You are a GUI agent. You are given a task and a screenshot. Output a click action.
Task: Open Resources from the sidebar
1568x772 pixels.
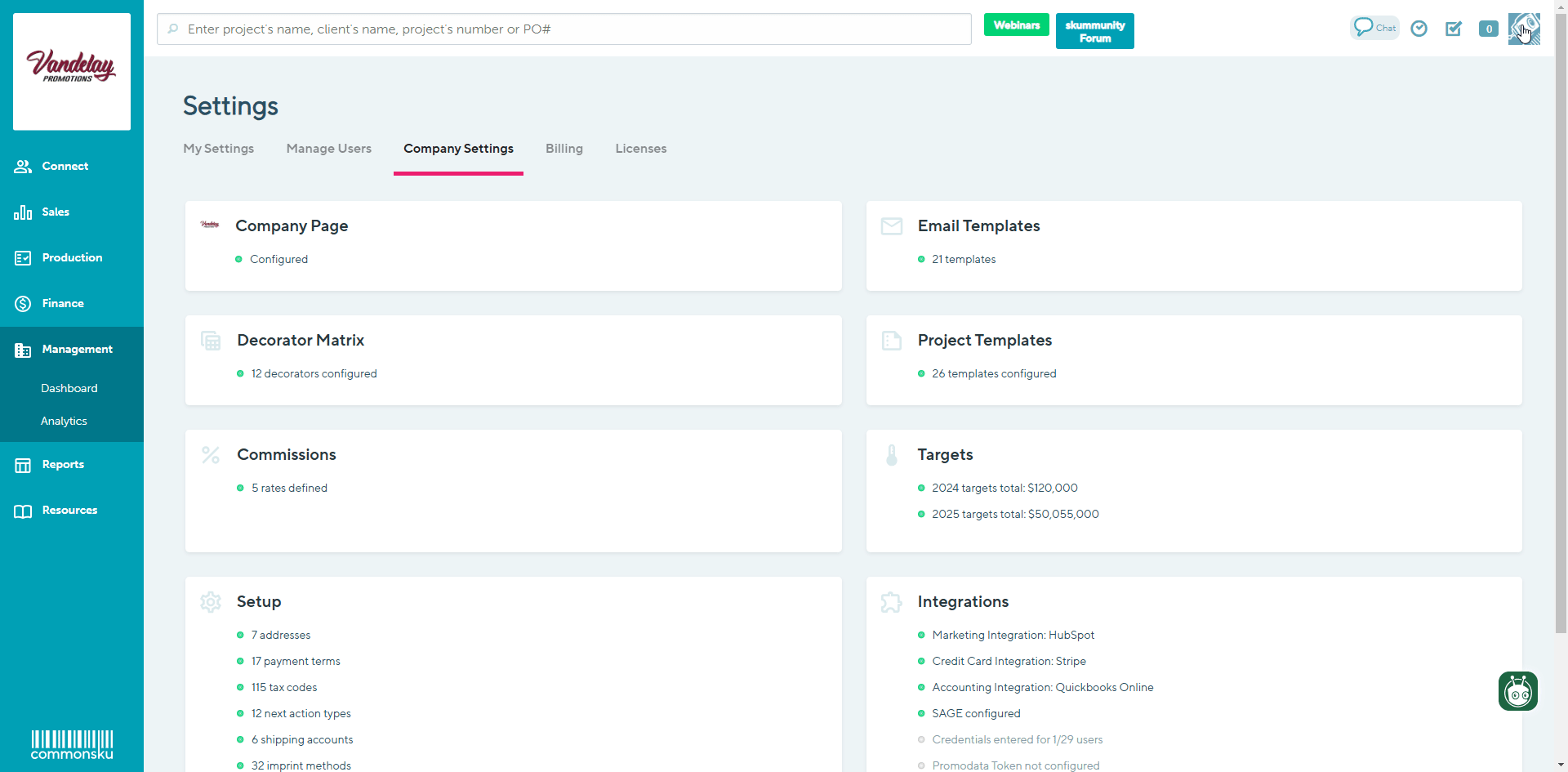pos(70,510)
